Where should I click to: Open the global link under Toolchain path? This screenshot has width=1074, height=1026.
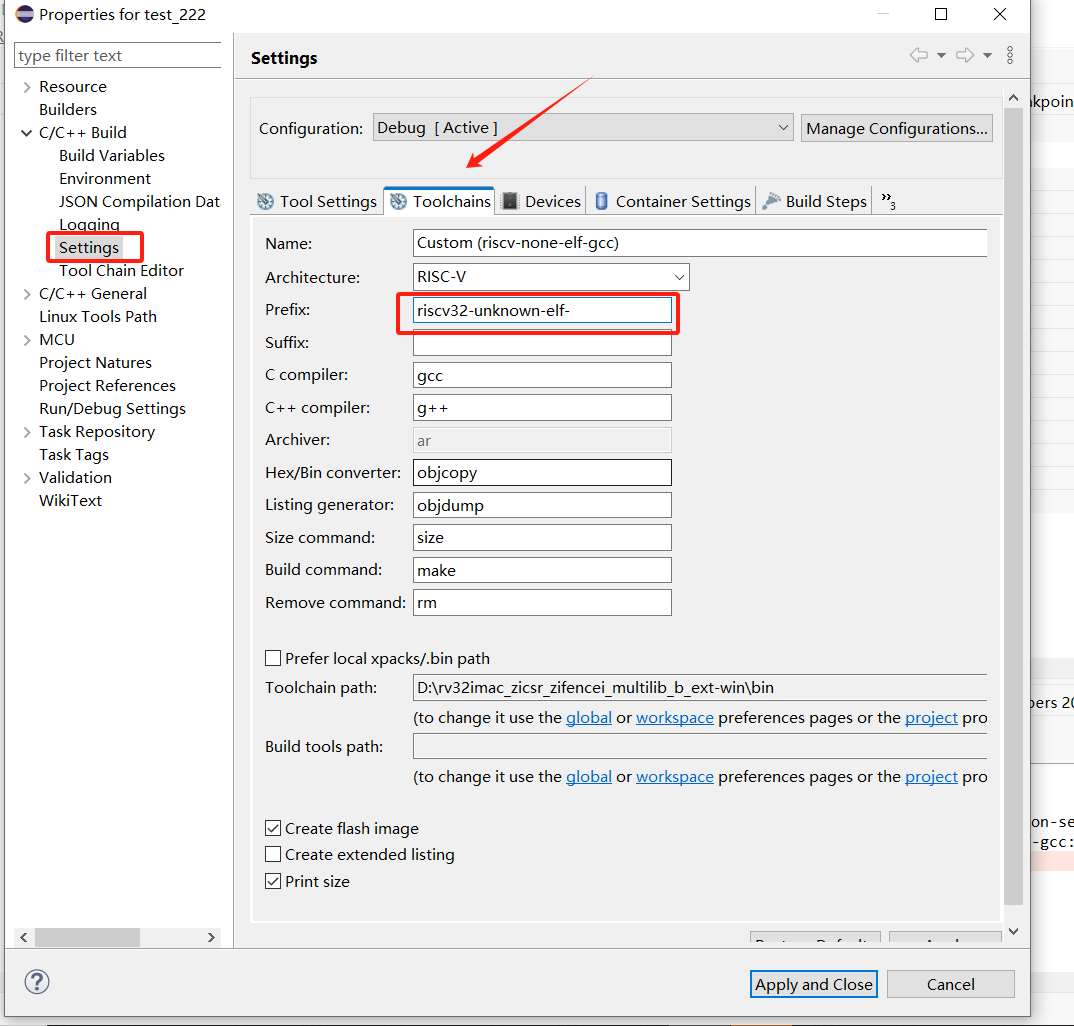588,717
